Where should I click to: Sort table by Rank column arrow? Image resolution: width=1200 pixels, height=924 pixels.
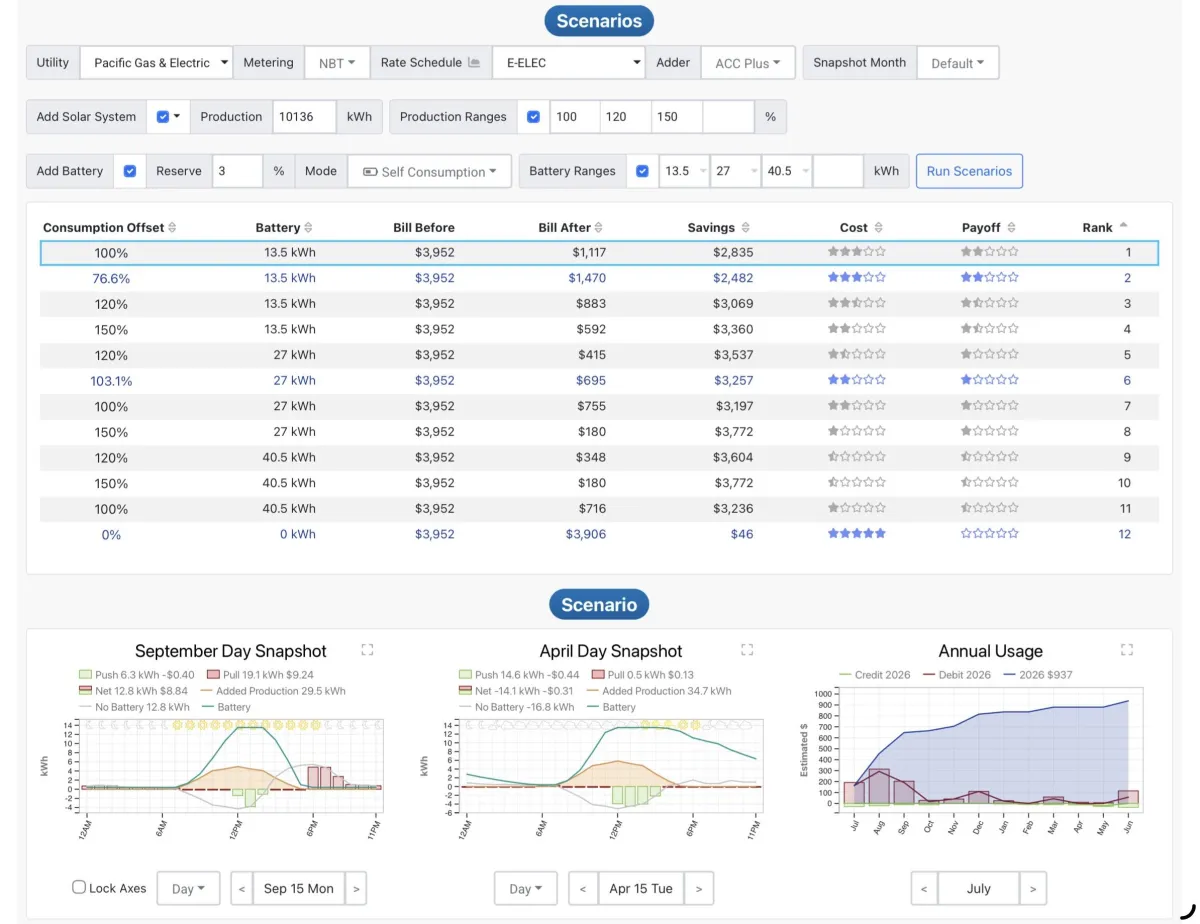coord(1123,227)
